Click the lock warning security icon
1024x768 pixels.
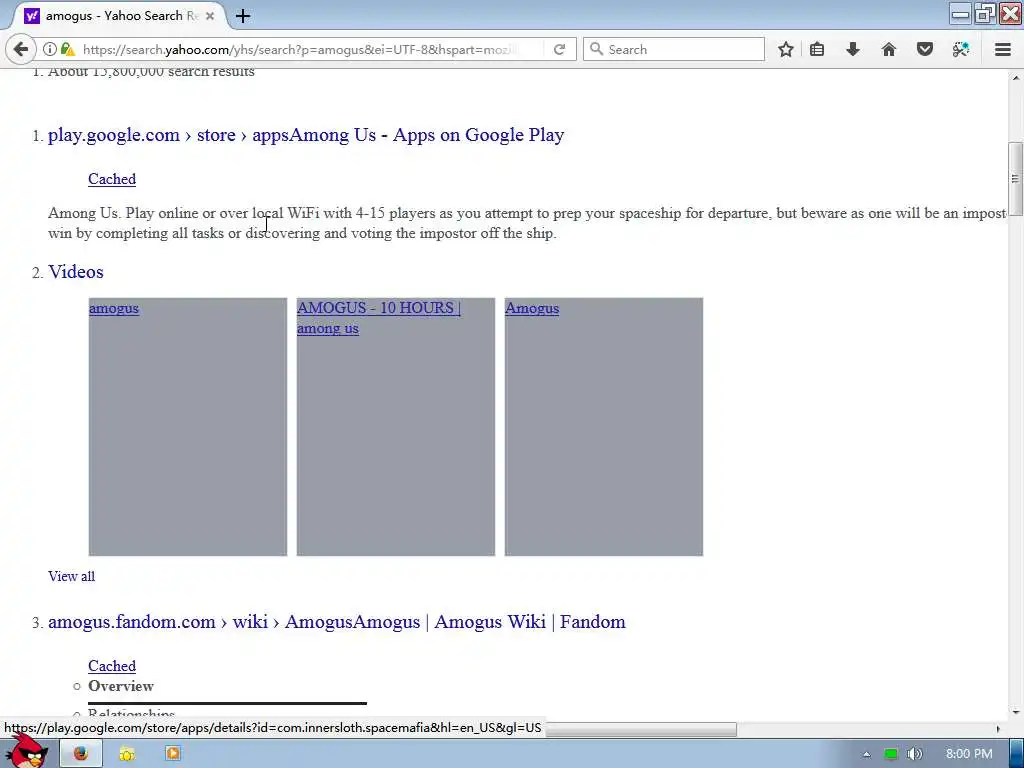point(67,49)
